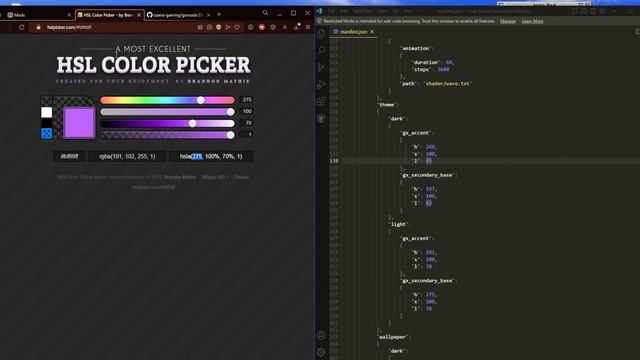Open the What's HSL footer link

216,177
